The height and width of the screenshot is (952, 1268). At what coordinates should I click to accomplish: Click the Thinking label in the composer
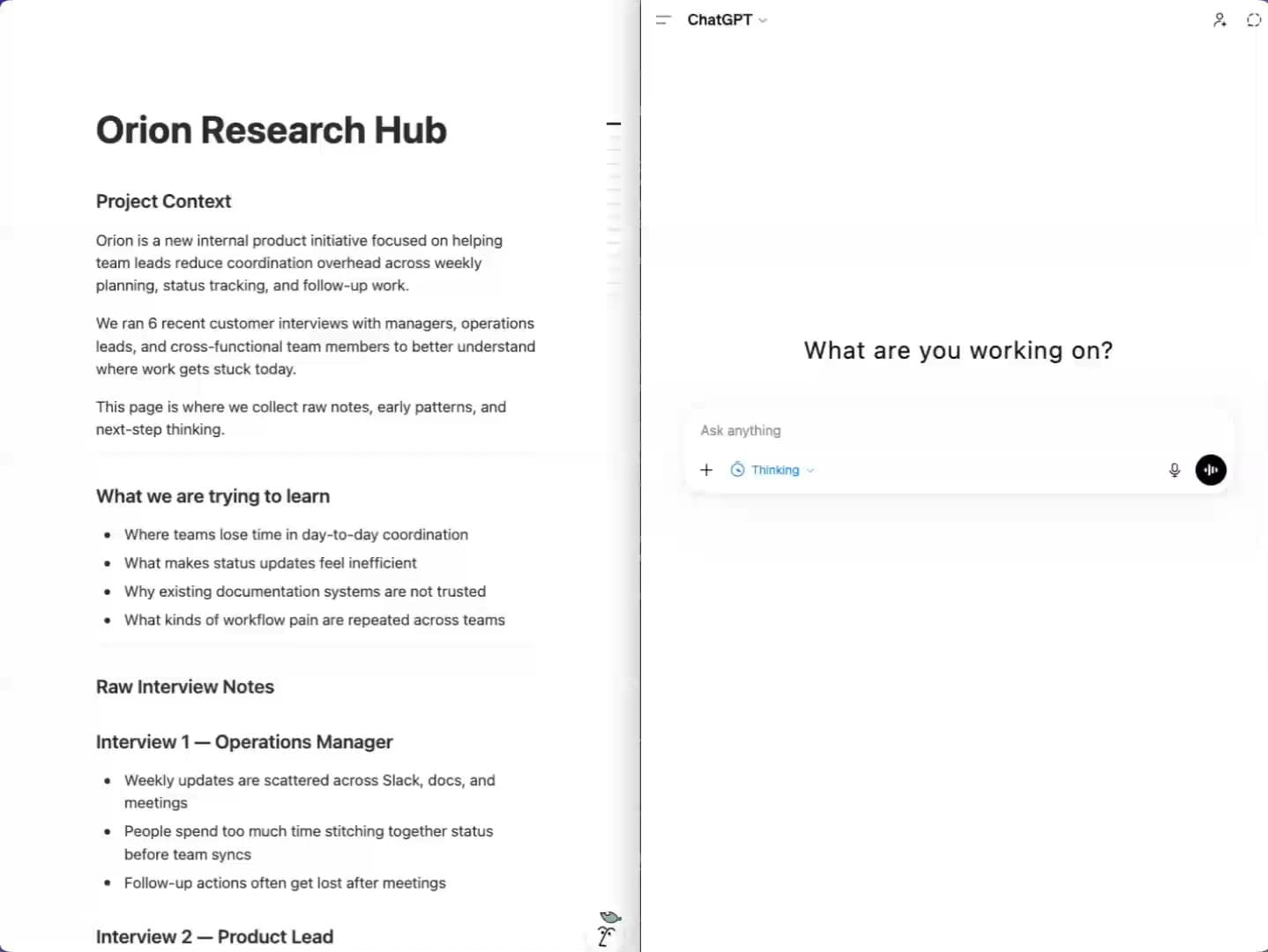[773, 470]
